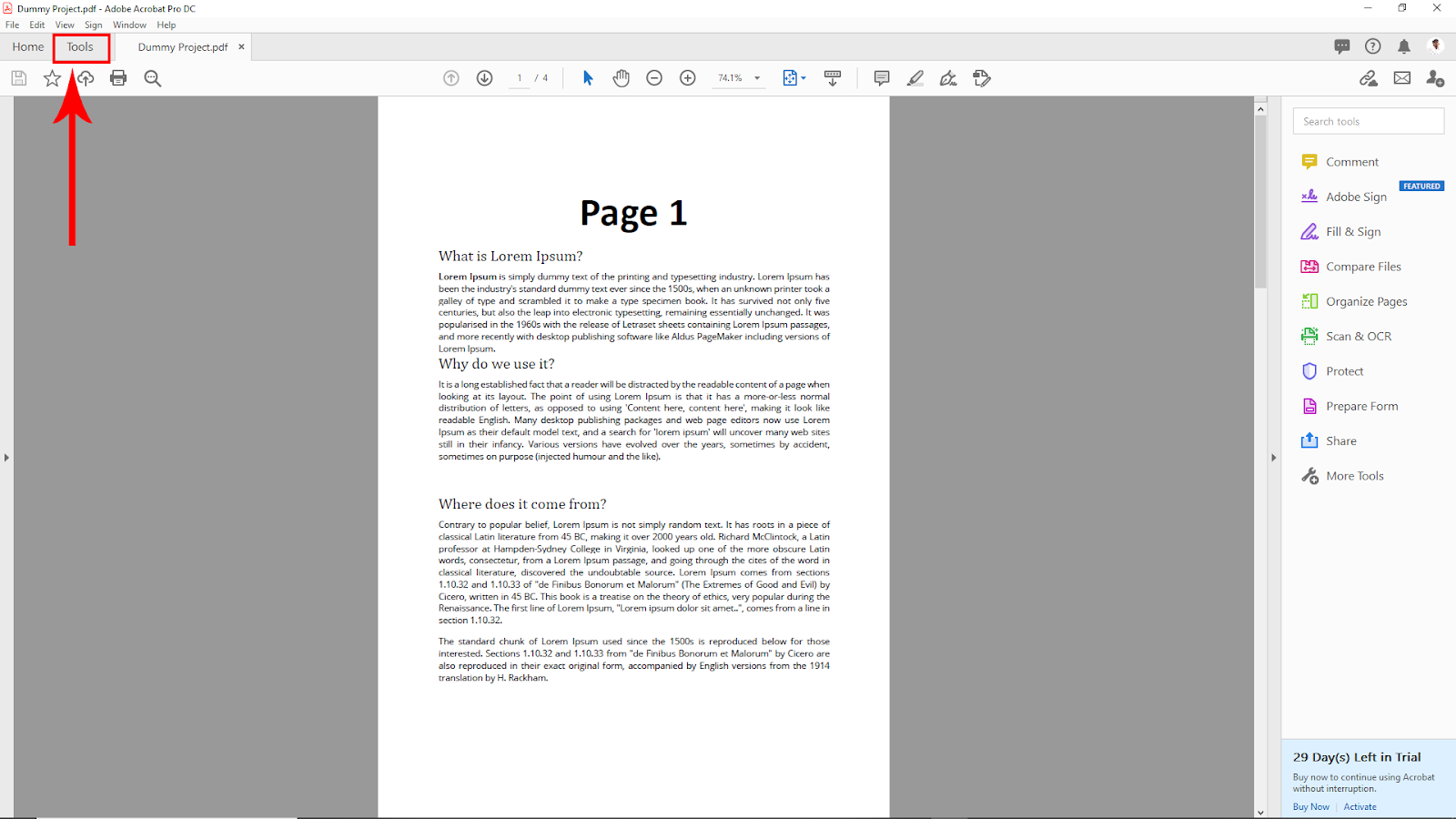Select the Dummy Project.pdf document tab

click(x=183, y=47)
